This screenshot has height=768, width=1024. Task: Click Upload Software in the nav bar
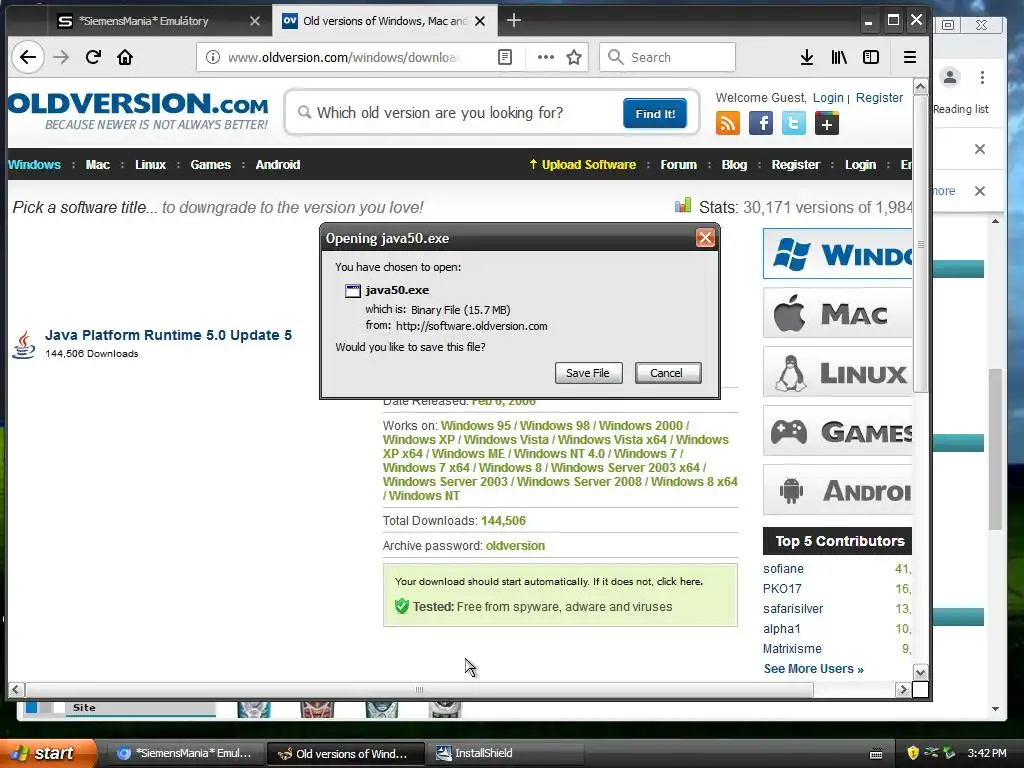[582, 165]
